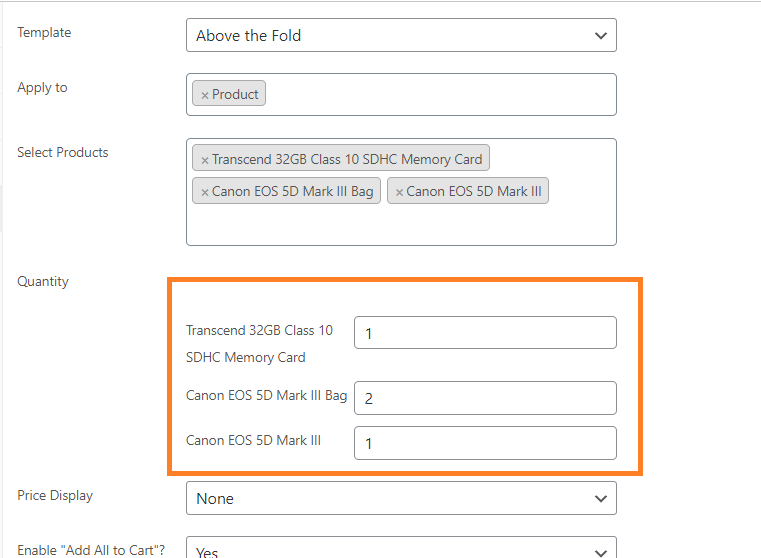Edit quantity for Transcend 32GB memory card
The image size is (761, 558).
click(485, 333)
